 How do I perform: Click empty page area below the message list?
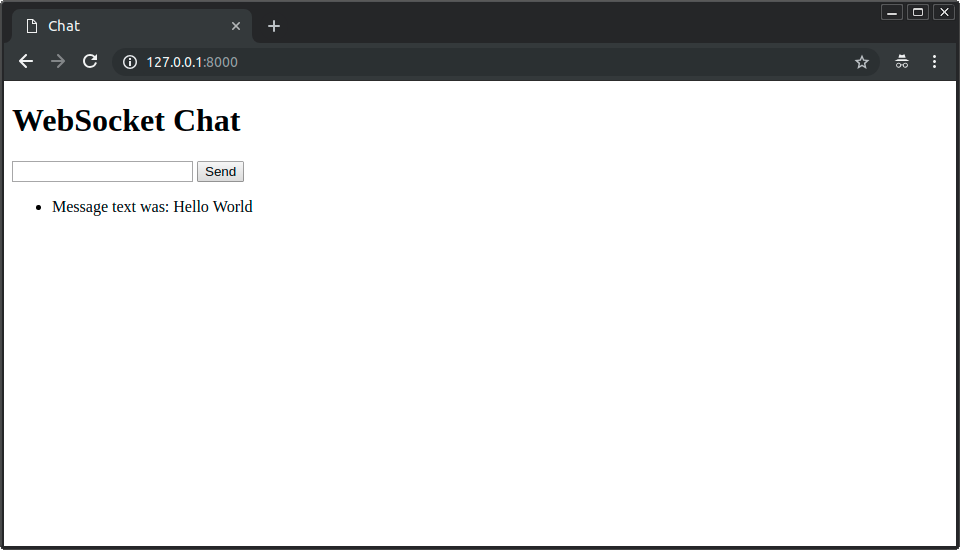[x=480, y=380]
